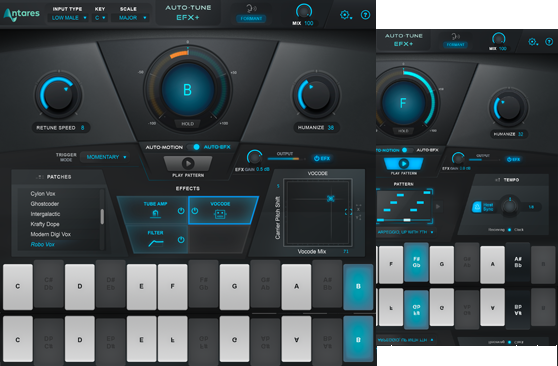Viewport: 558px width, 366px height.
Task: Click the Antares logo in the left window
Action: pos(21,14)
